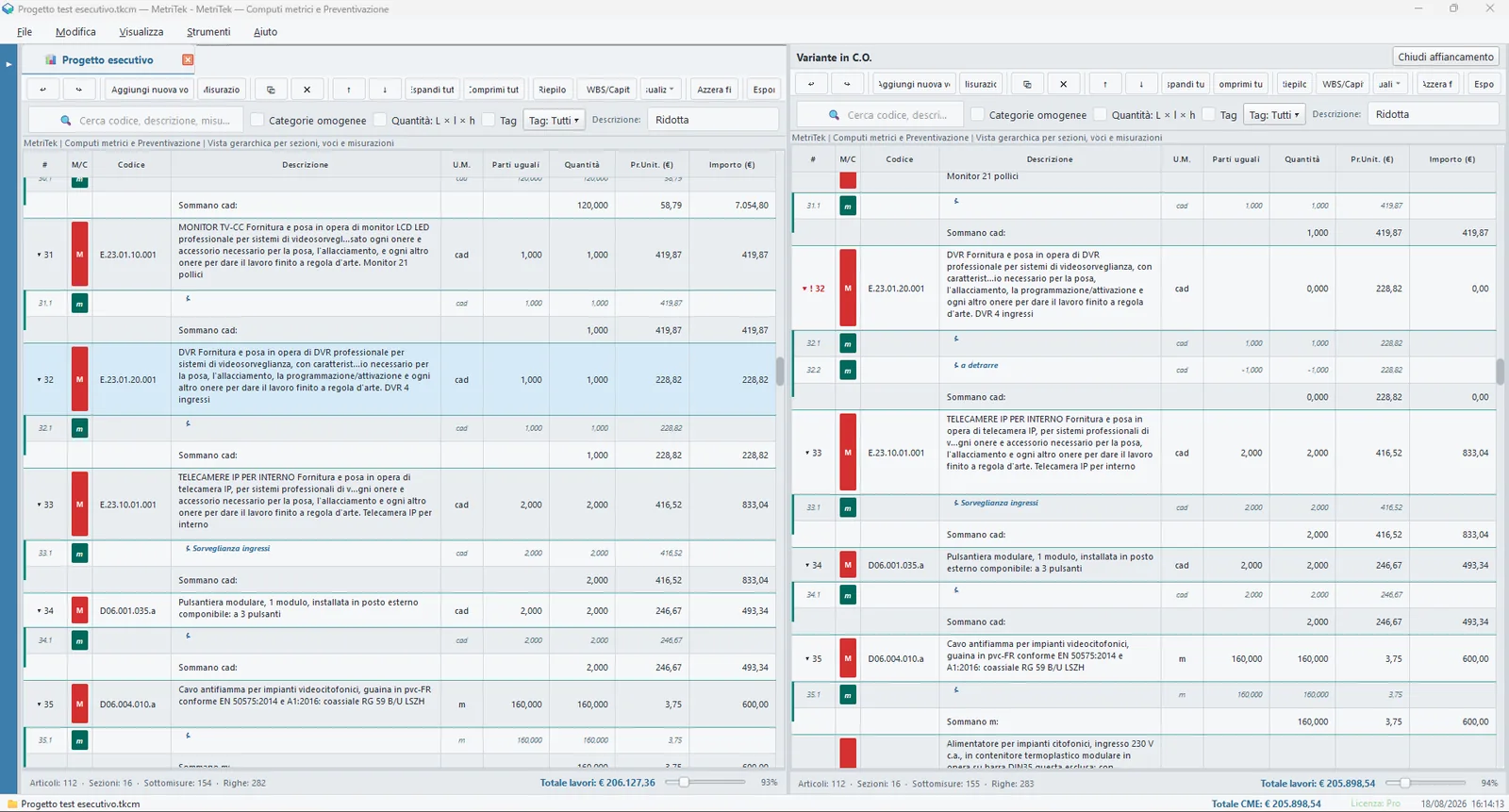Collapse item 33 in Variante in C.O. panel

(807, 453)
